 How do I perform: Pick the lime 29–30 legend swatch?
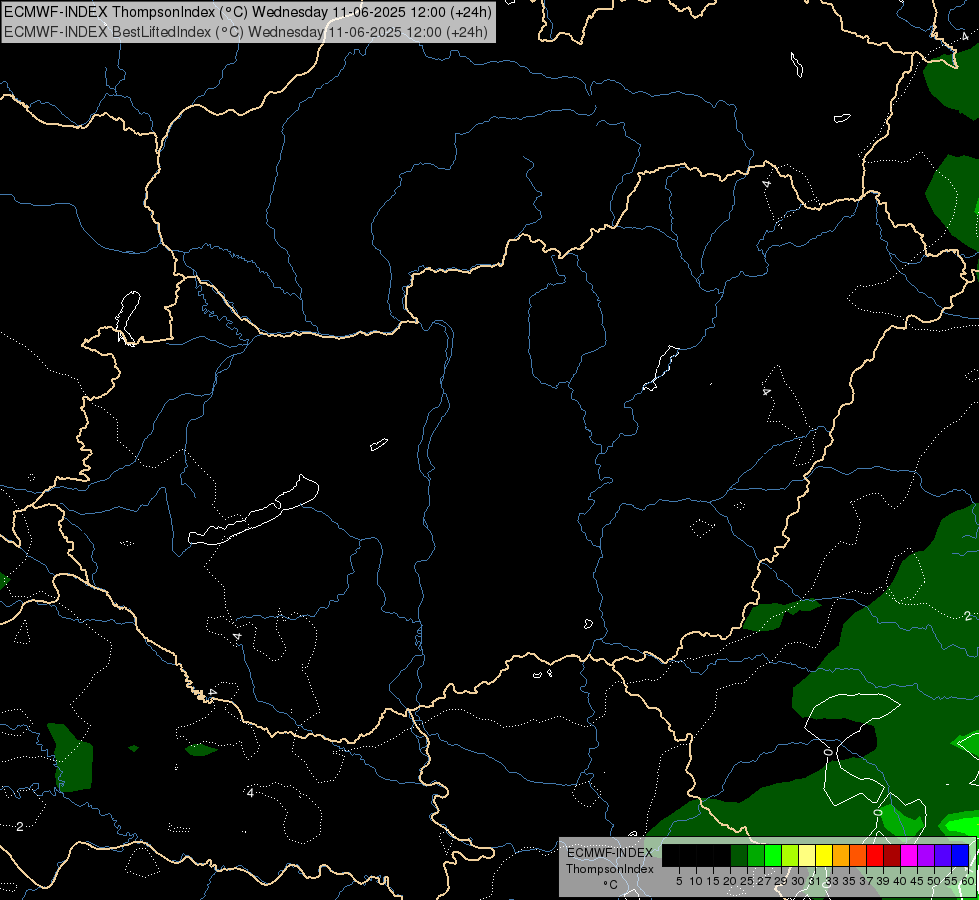[790, 855]
